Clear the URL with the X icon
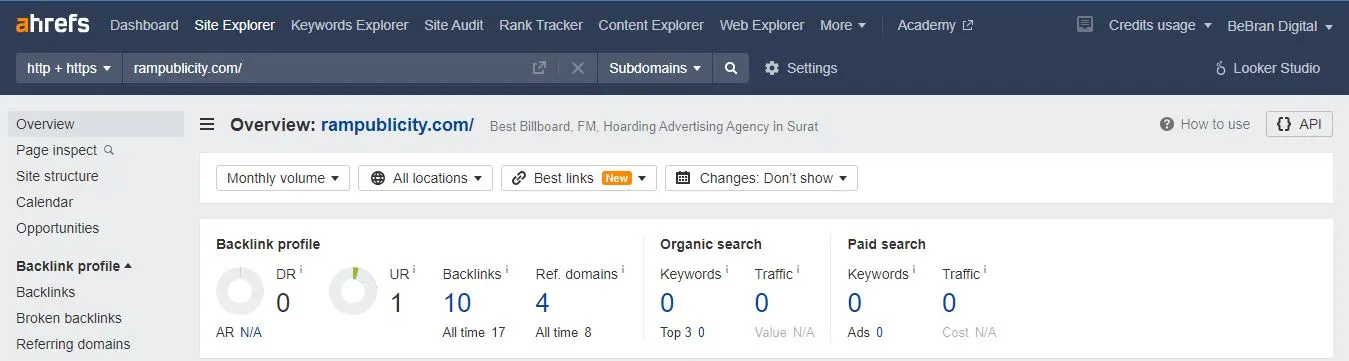This screenshot has width=1349, height=361. click(577, 68)
